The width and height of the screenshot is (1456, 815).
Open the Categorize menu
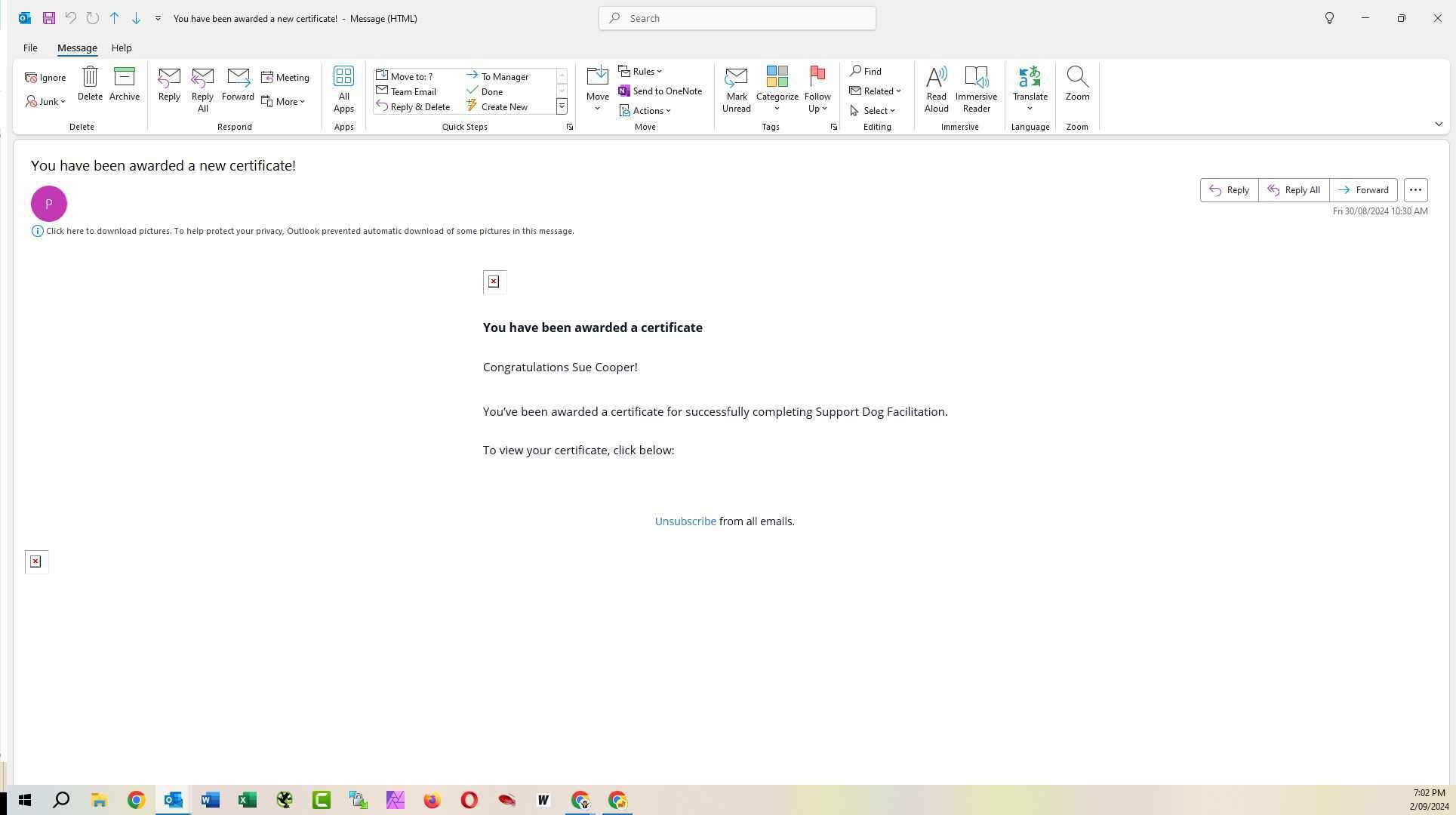pos(777,90)
